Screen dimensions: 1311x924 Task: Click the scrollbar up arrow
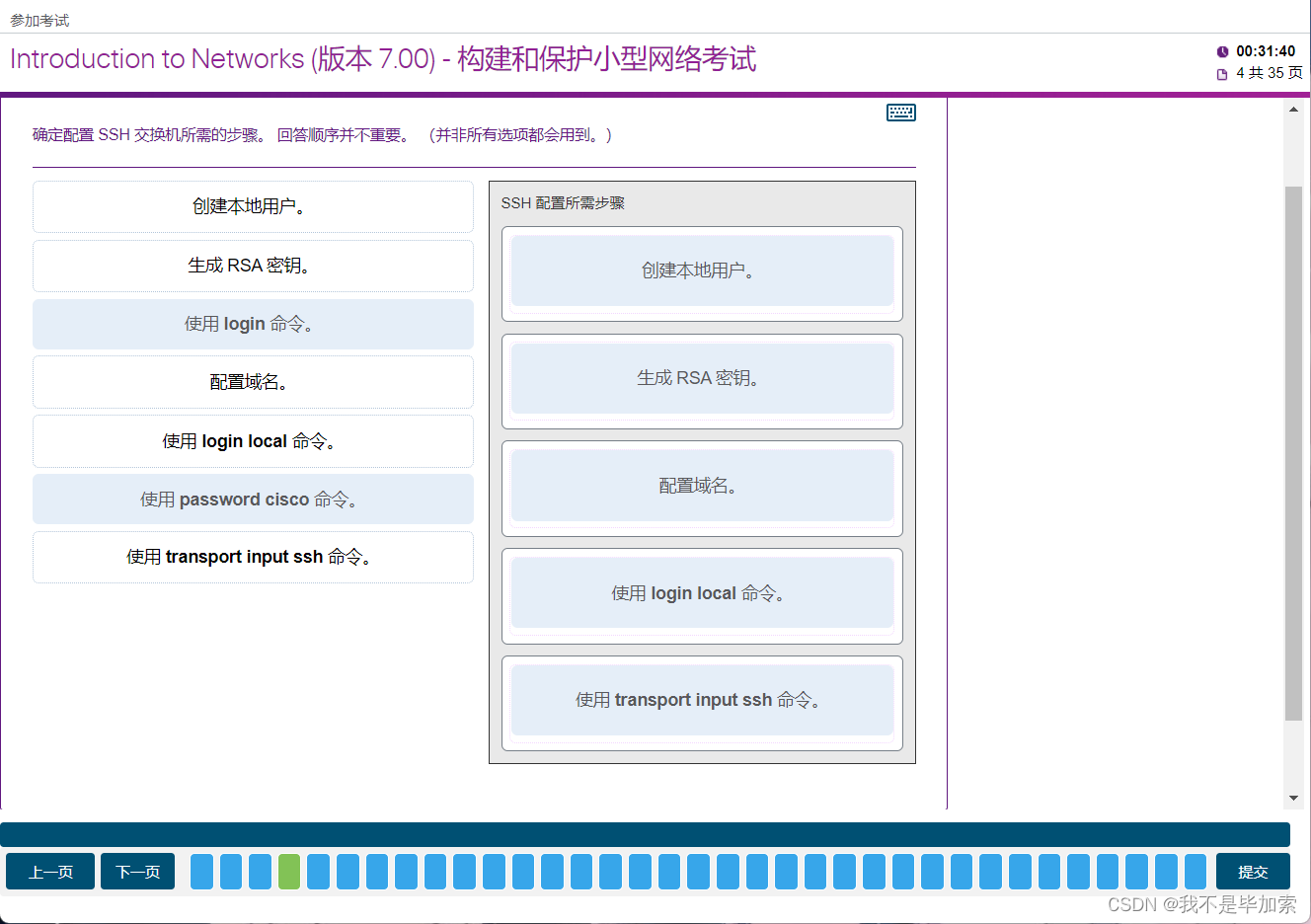pyautogui.click(x=1293, y=110)
